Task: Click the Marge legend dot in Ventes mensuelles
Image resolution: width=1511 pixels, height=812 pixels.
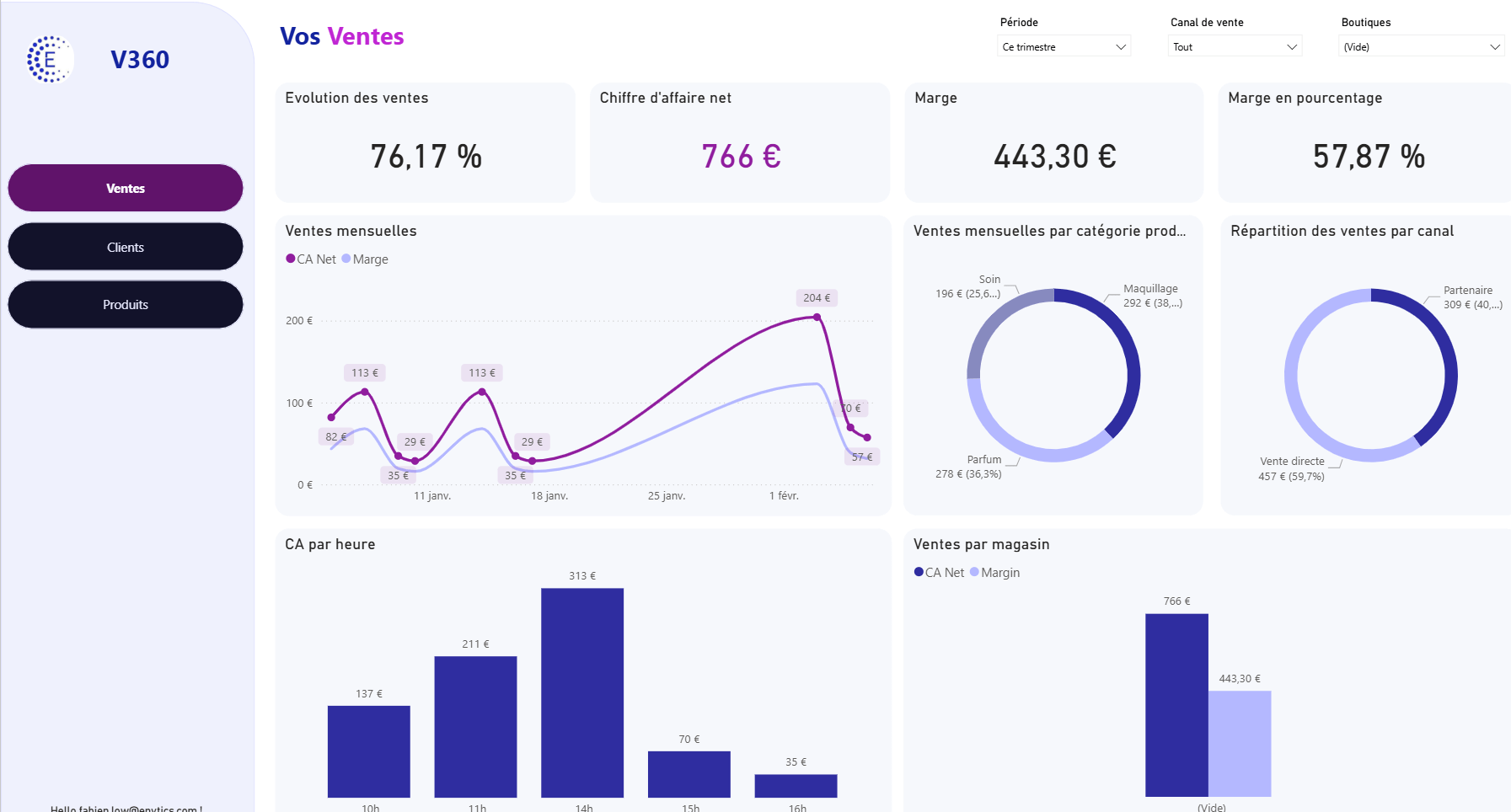Action: point(346,259)
